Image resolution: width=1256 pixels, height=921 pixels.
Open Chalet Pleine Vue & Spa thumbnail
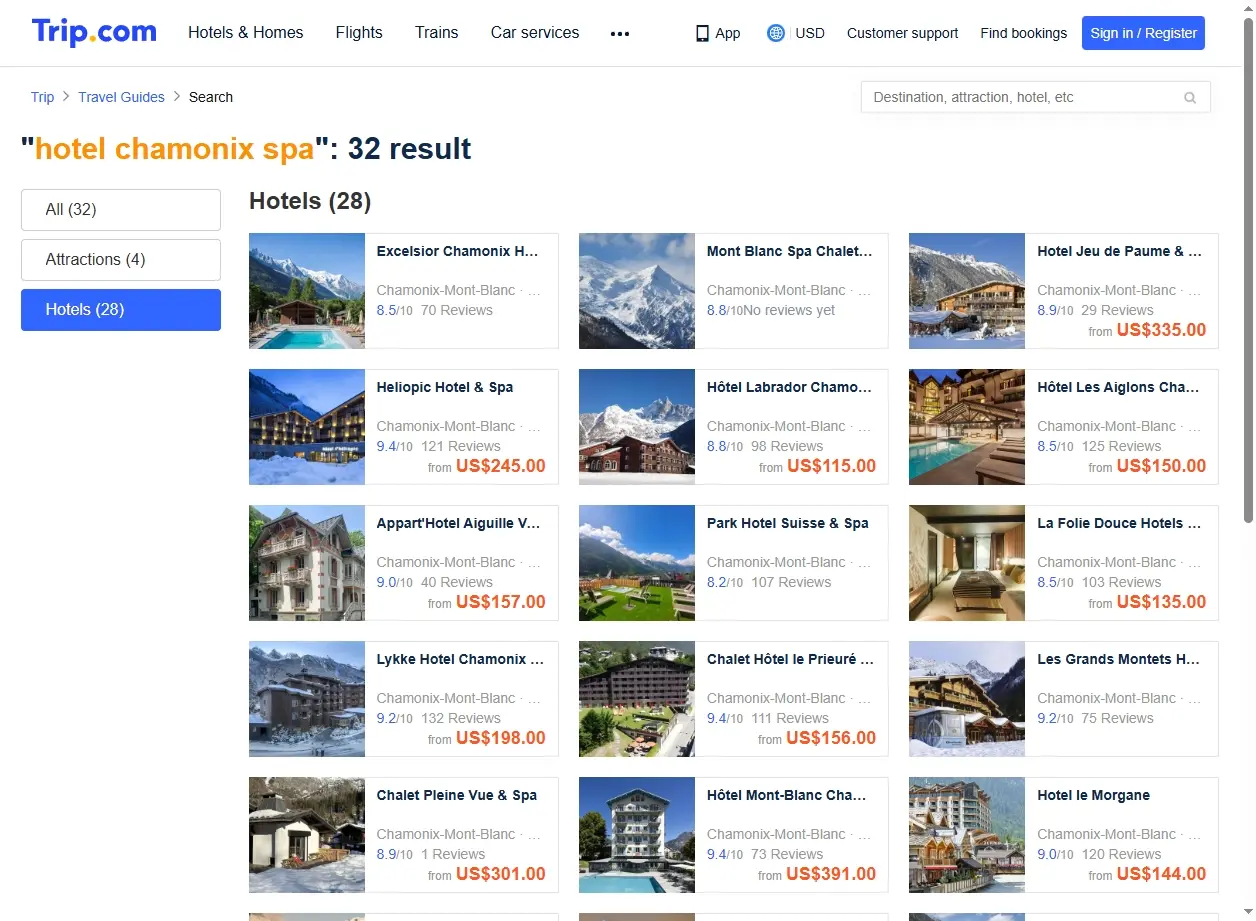[x=307, y=835]
